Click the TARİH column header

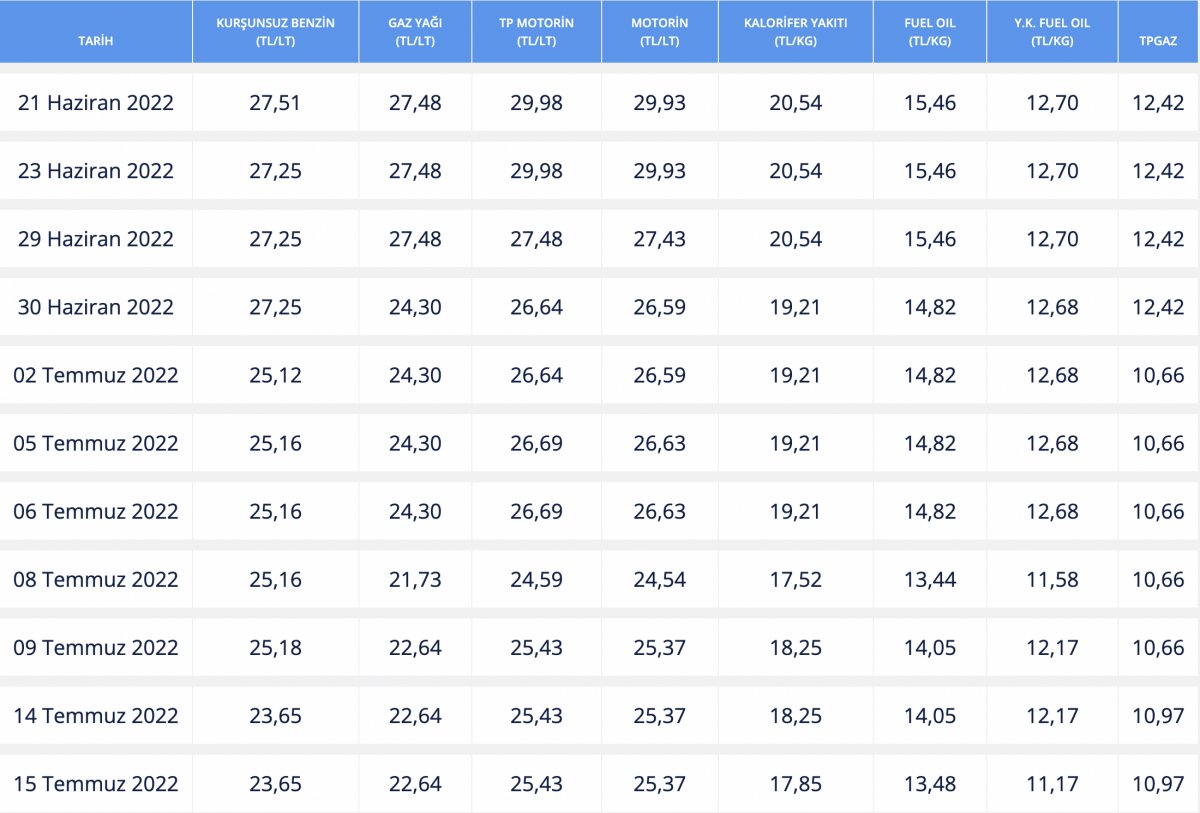96,41
